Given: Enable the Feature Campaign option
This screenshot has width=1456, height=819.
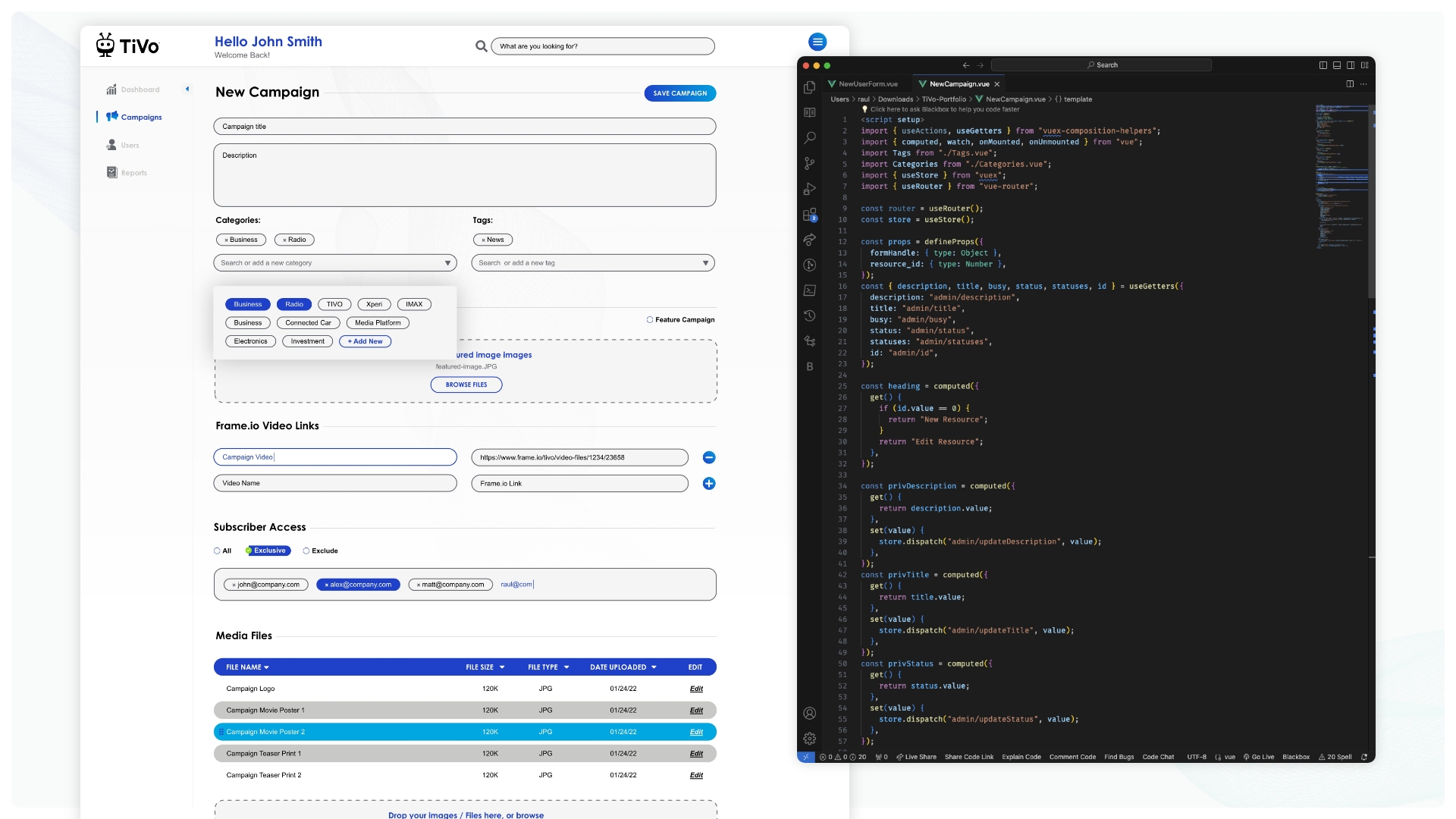Looking at the screenshot, I should coord(650,320).
